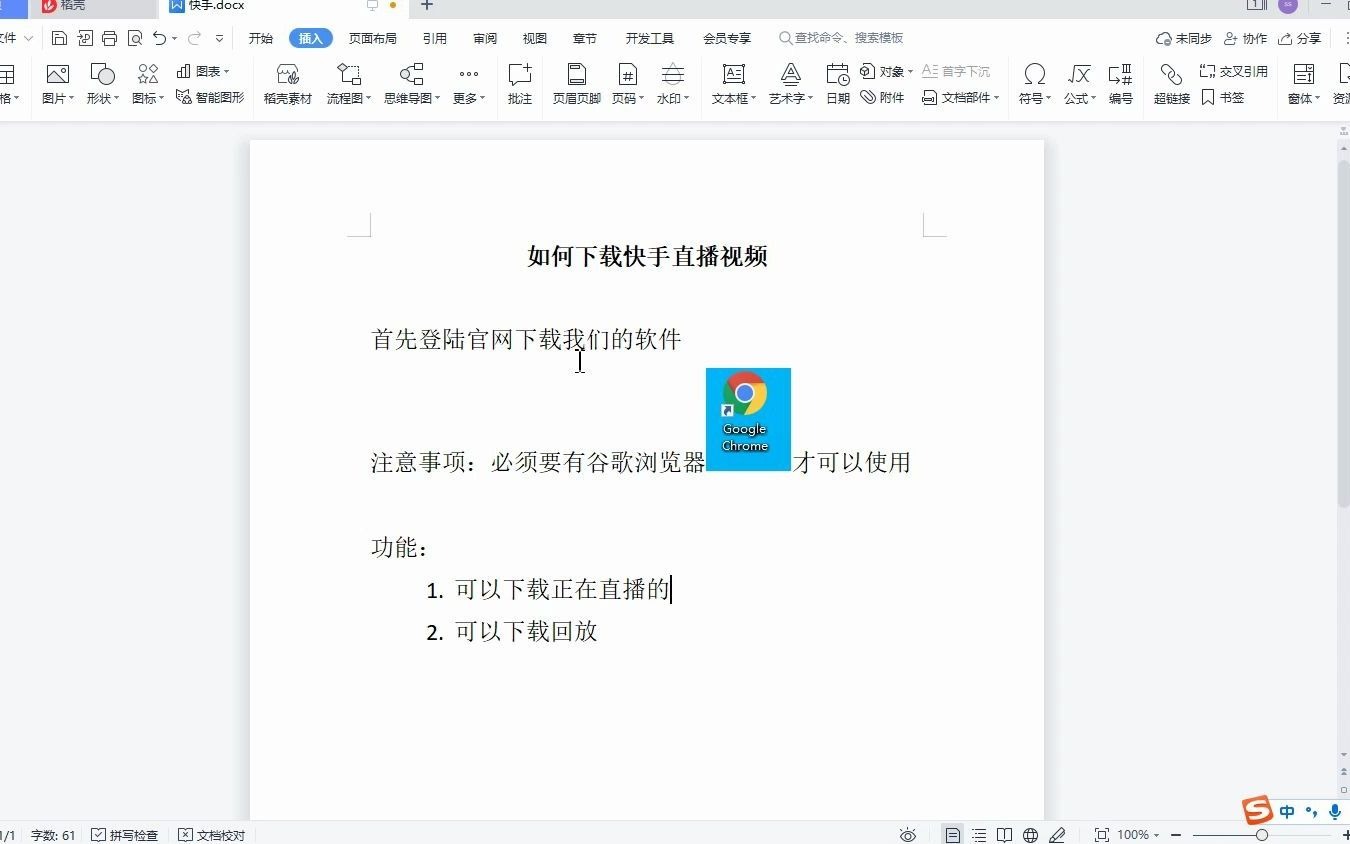Screen dimensions: 1350x844
Task: Add a 水印 watermark
Action: [673, 85]
